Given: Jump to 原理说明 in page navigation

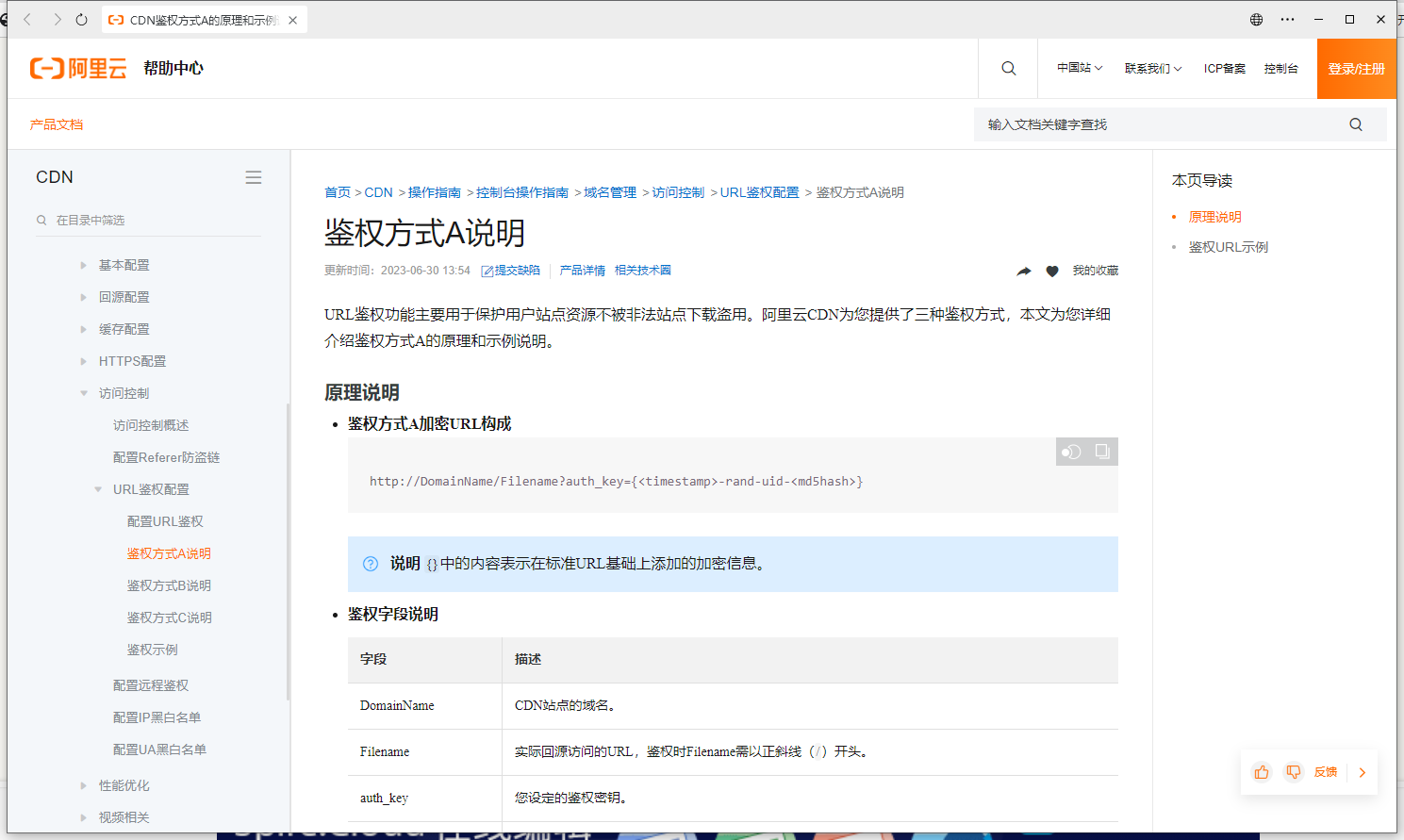Looking at the screenshot, I should tap(1214, 217).
